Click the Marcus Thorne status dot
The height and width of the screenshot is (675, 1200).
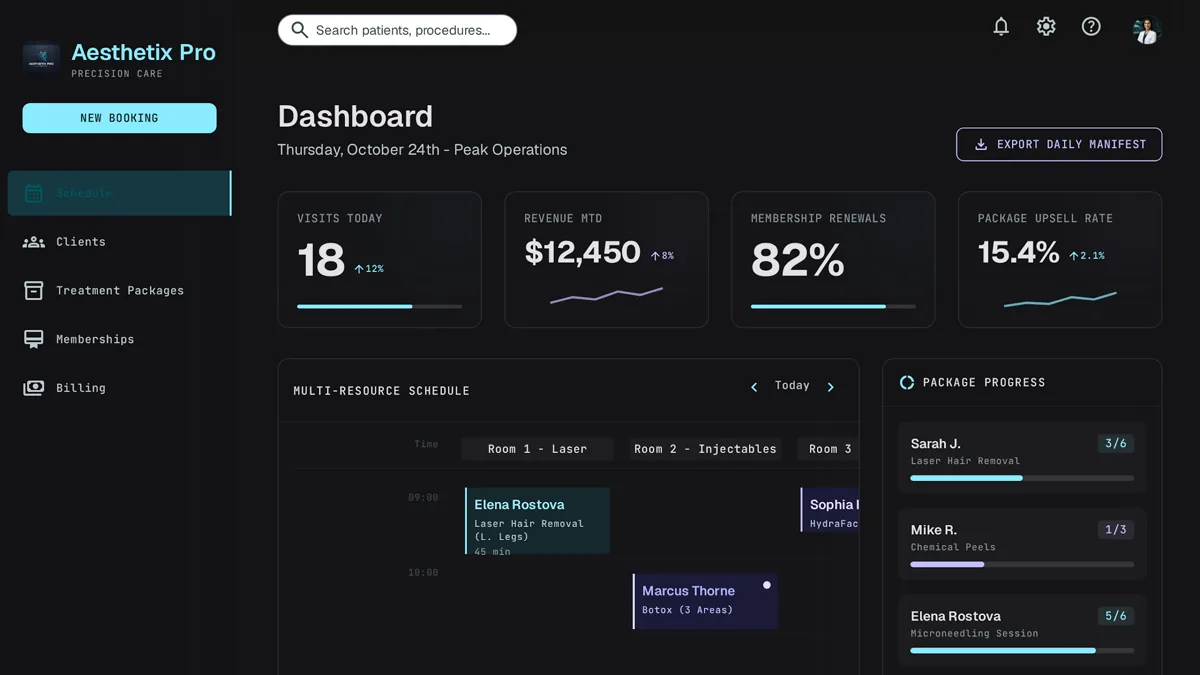click(767, 585)
